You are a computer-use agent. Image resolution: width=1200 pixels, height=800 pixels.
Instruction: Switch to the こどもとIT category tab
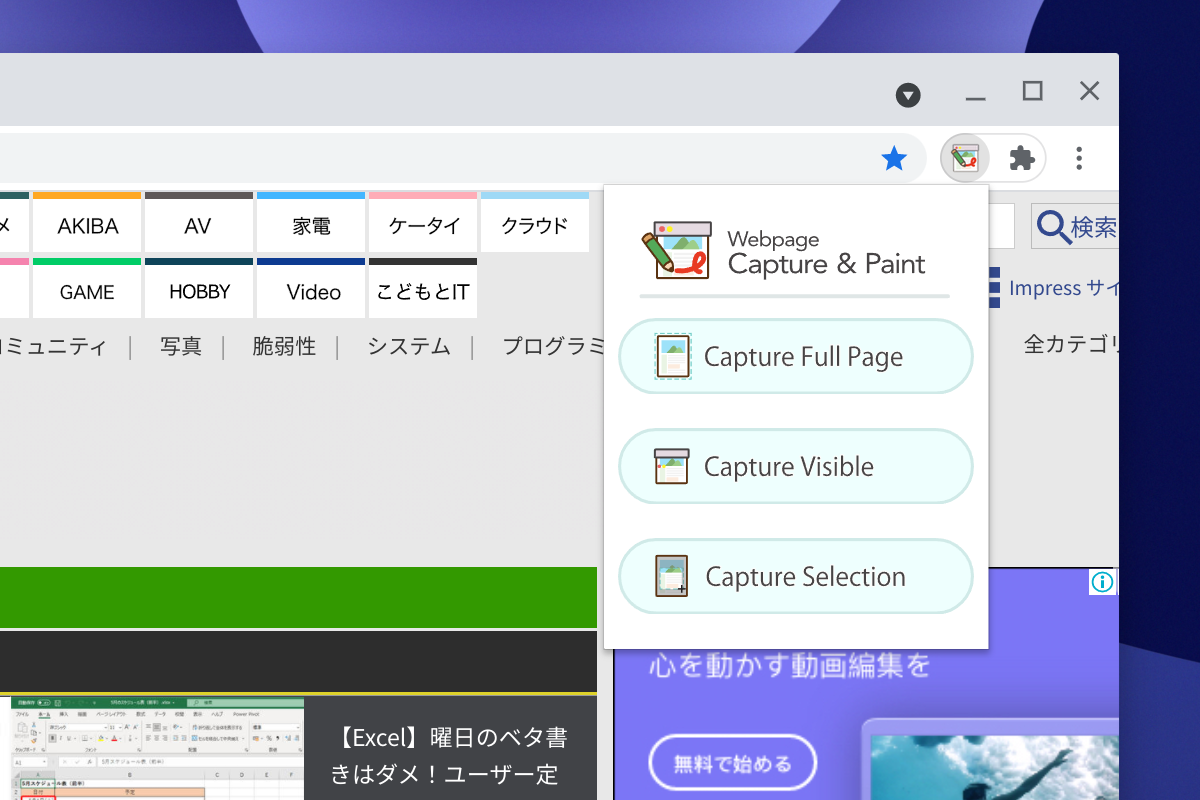[x=422, y=291]
